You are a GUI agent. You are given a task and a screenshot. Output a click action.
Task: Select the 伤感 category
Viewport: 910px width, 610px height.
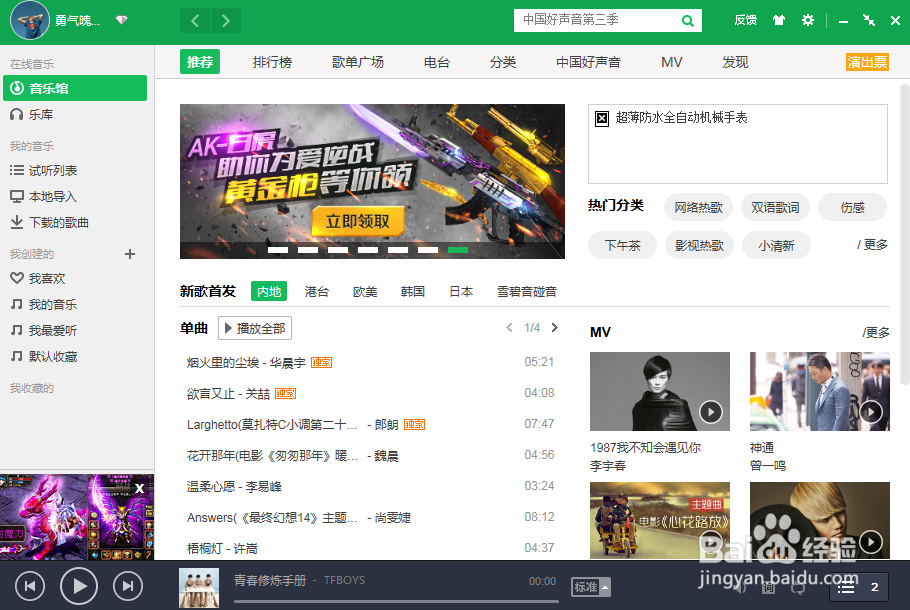(853, 208)
